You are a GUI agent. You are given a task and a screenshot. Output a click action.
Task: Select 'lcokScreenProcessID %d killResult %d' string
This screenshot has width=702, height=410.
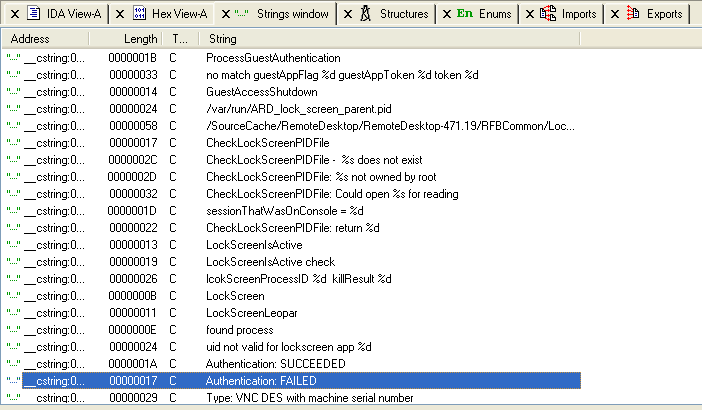point(299,279)
